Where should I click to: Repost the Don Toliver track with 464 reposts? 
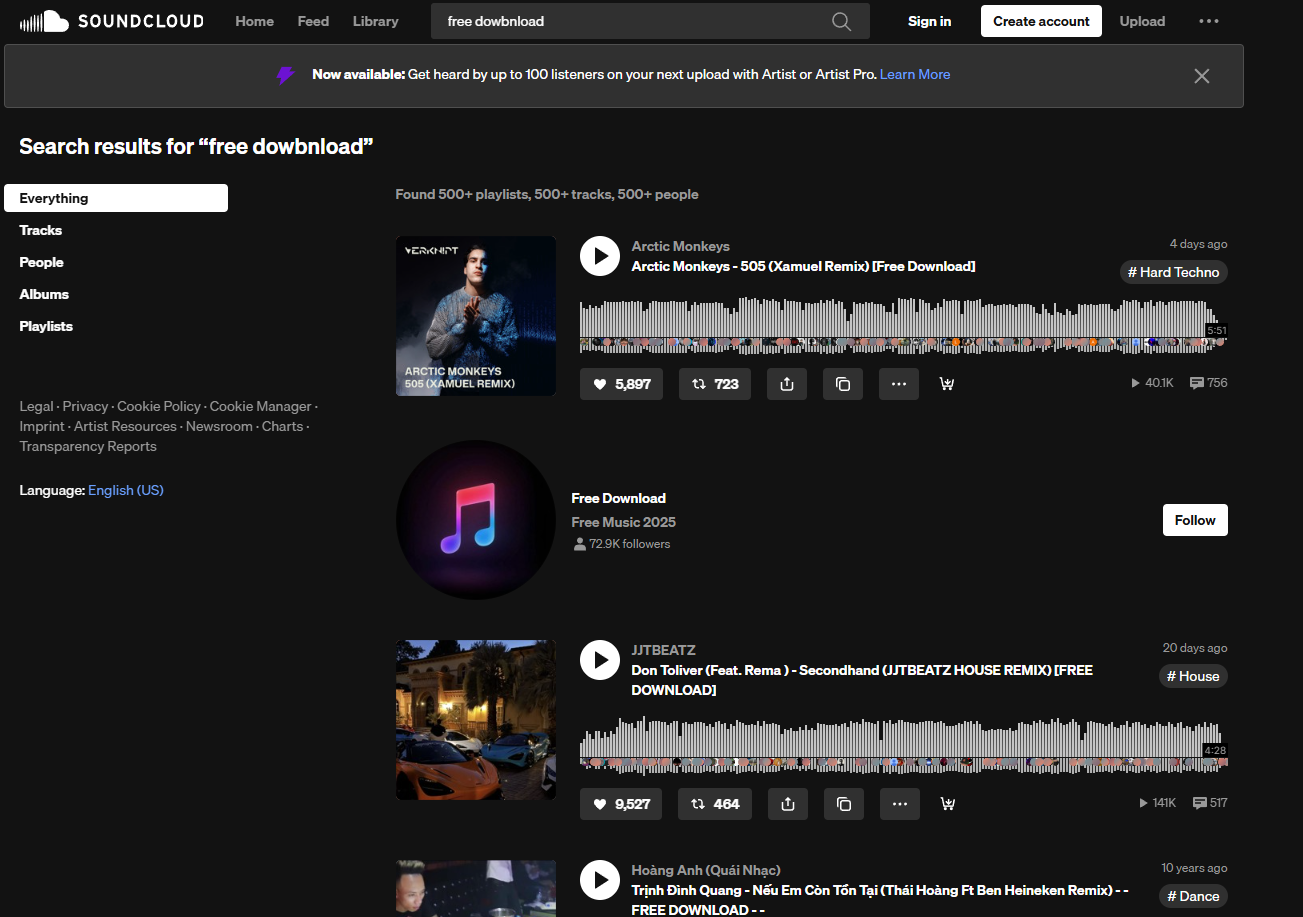[715, 804]
